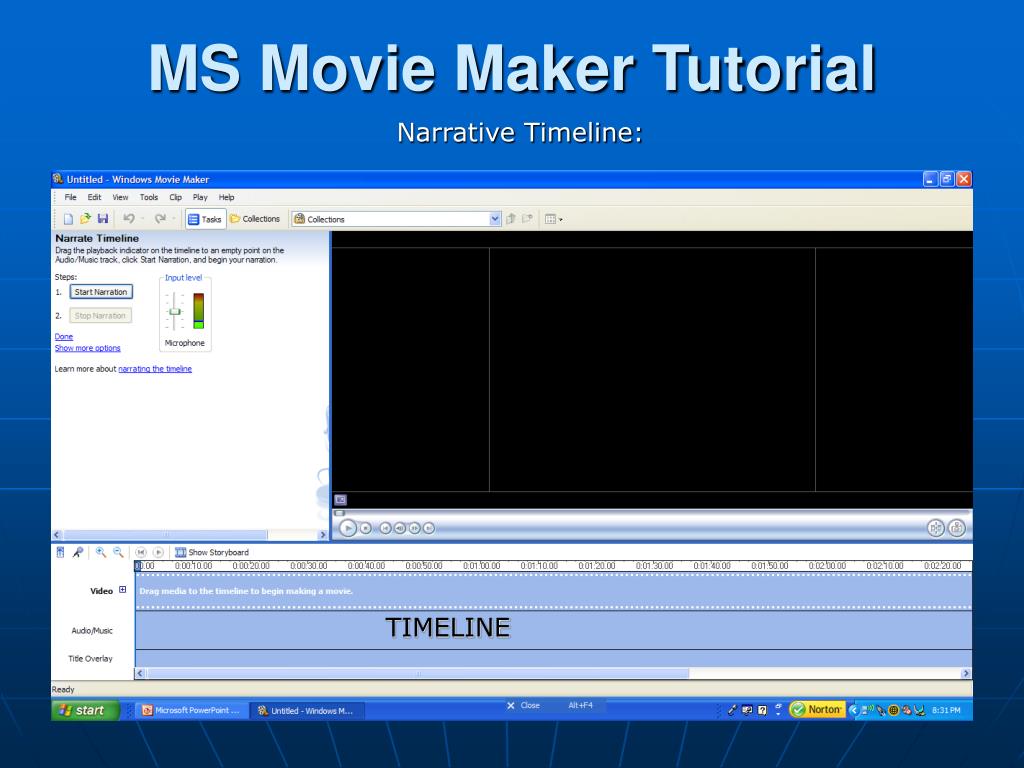Click the Show Storyboard button
The width and height of the screenshot is (1024, 768).
pos(212,552)
